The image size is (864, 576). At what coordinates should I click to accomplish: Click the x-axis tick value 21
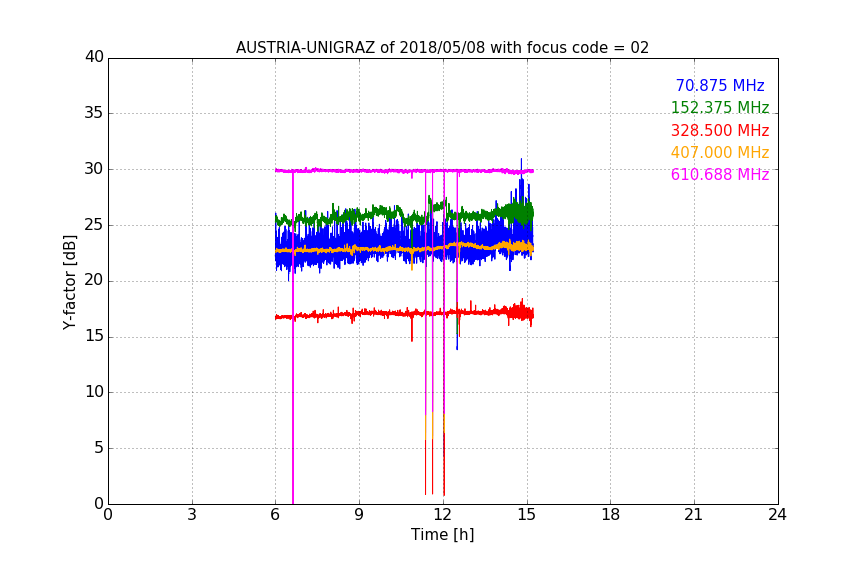(x=694, y=515)
